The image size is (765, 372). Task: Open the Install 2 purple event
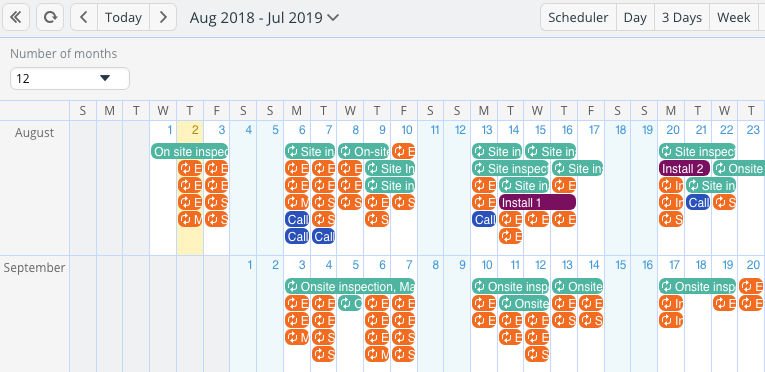(x=684, y=169)
